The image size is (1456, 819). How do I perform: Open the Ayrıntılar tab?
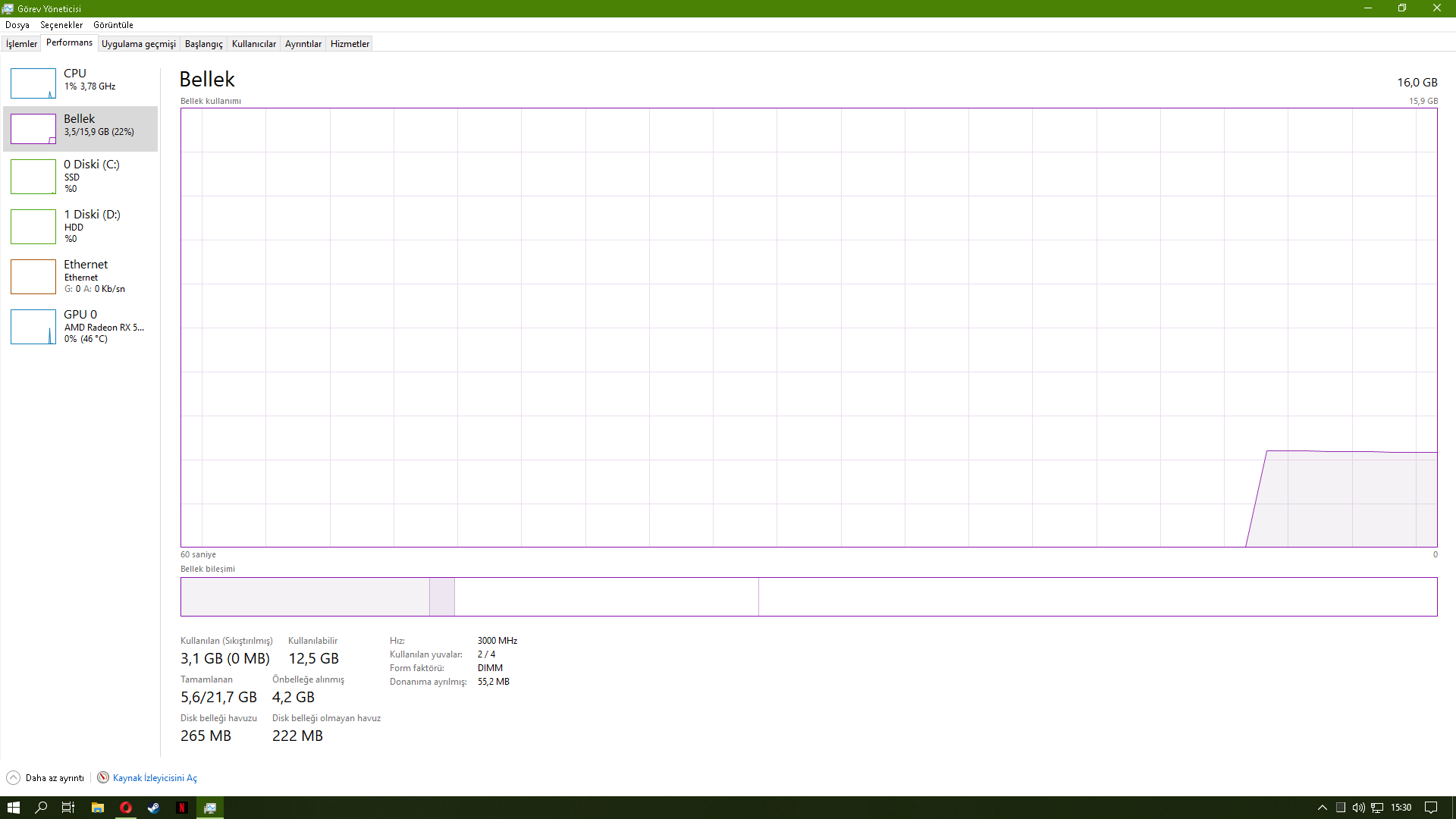[303, 44]
